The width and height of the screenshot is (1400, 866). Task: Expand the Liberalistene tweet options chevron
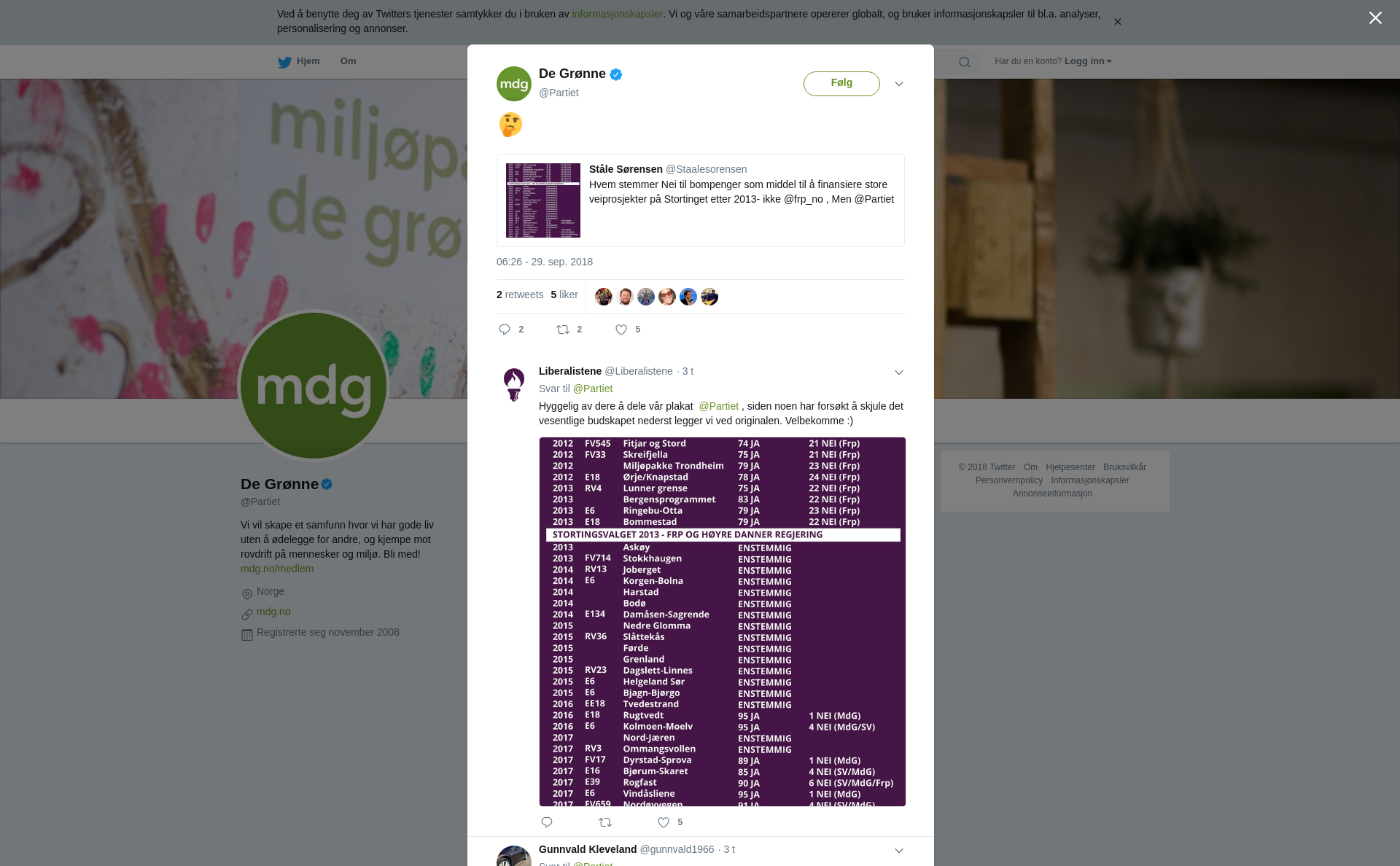[899, 372]
